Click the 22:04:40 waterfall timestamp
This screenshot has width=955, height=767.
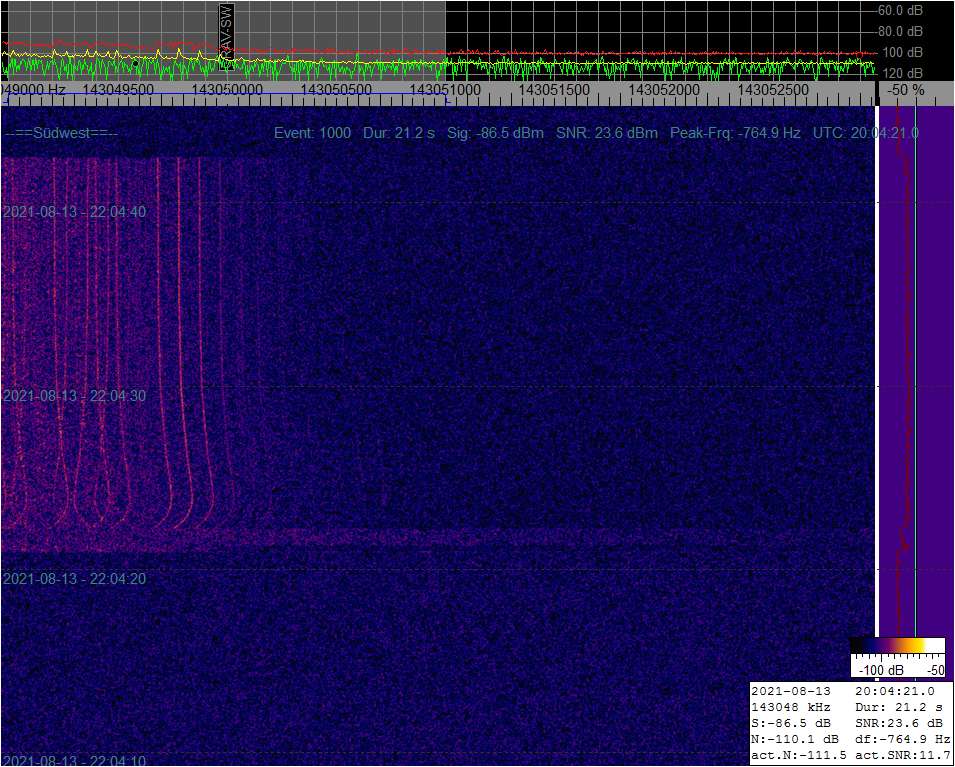tap(74, 212)
